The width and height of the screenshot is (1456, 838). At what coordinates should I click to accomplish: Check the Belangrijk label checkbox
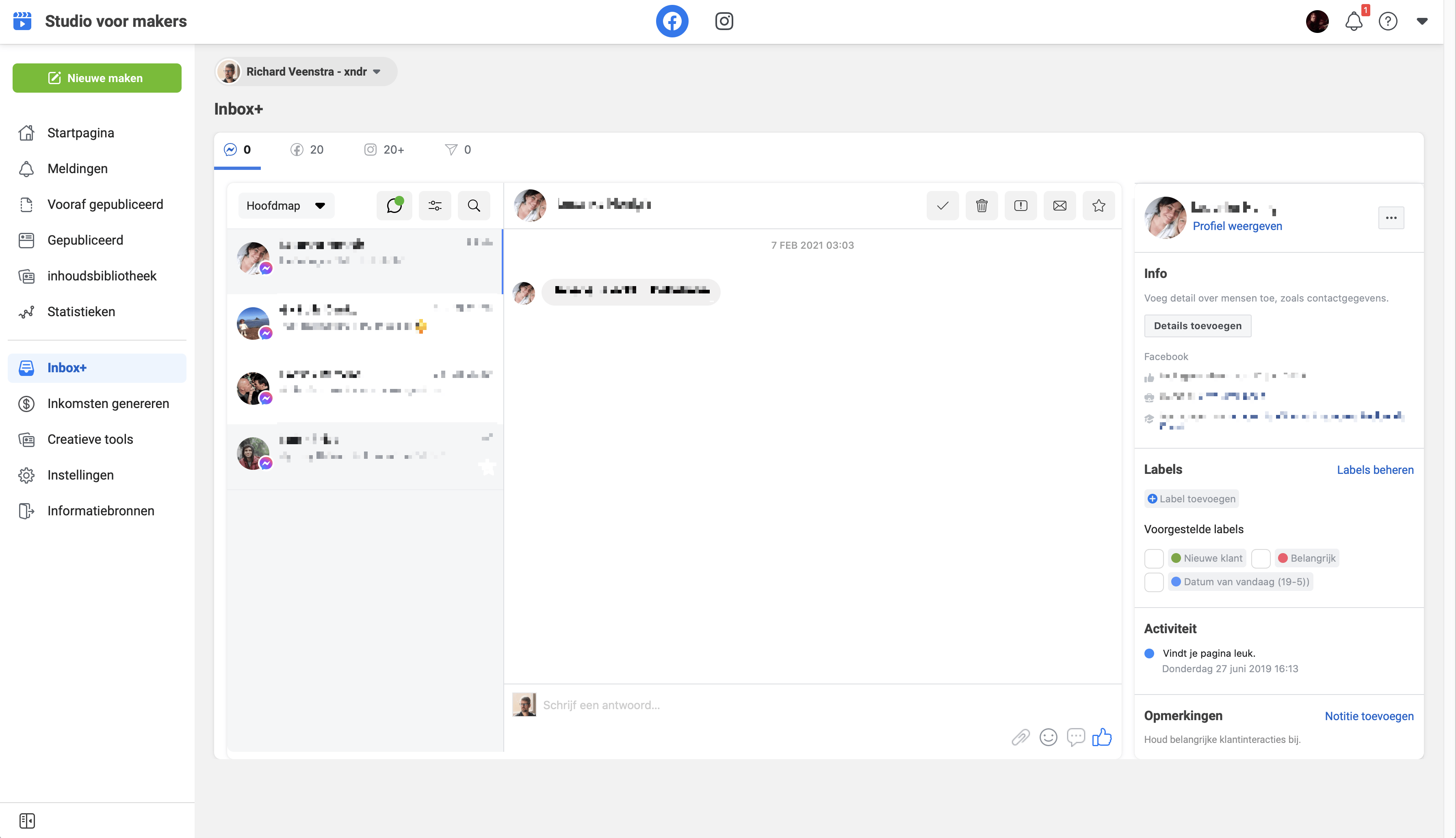click(x=1261, y=558)
